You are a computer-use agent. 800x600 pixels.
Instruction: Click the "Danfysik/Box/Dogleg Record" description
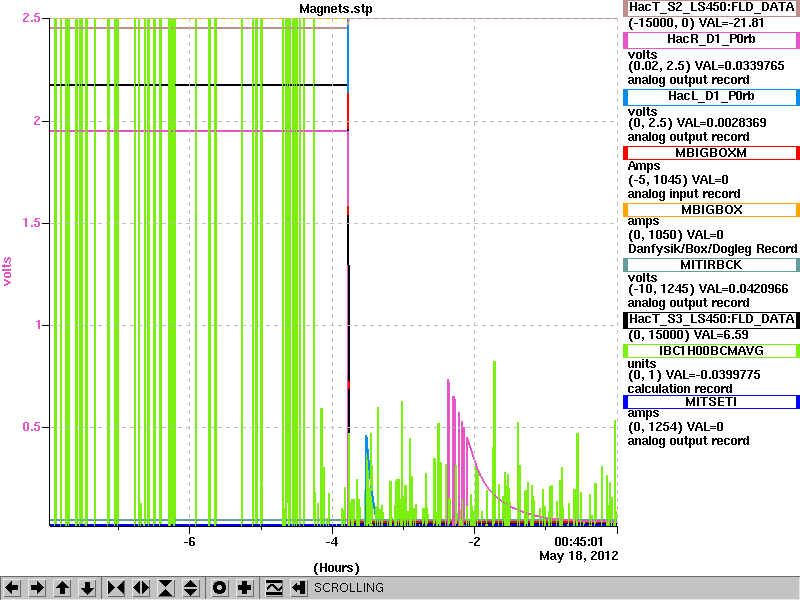pos(713,249)
